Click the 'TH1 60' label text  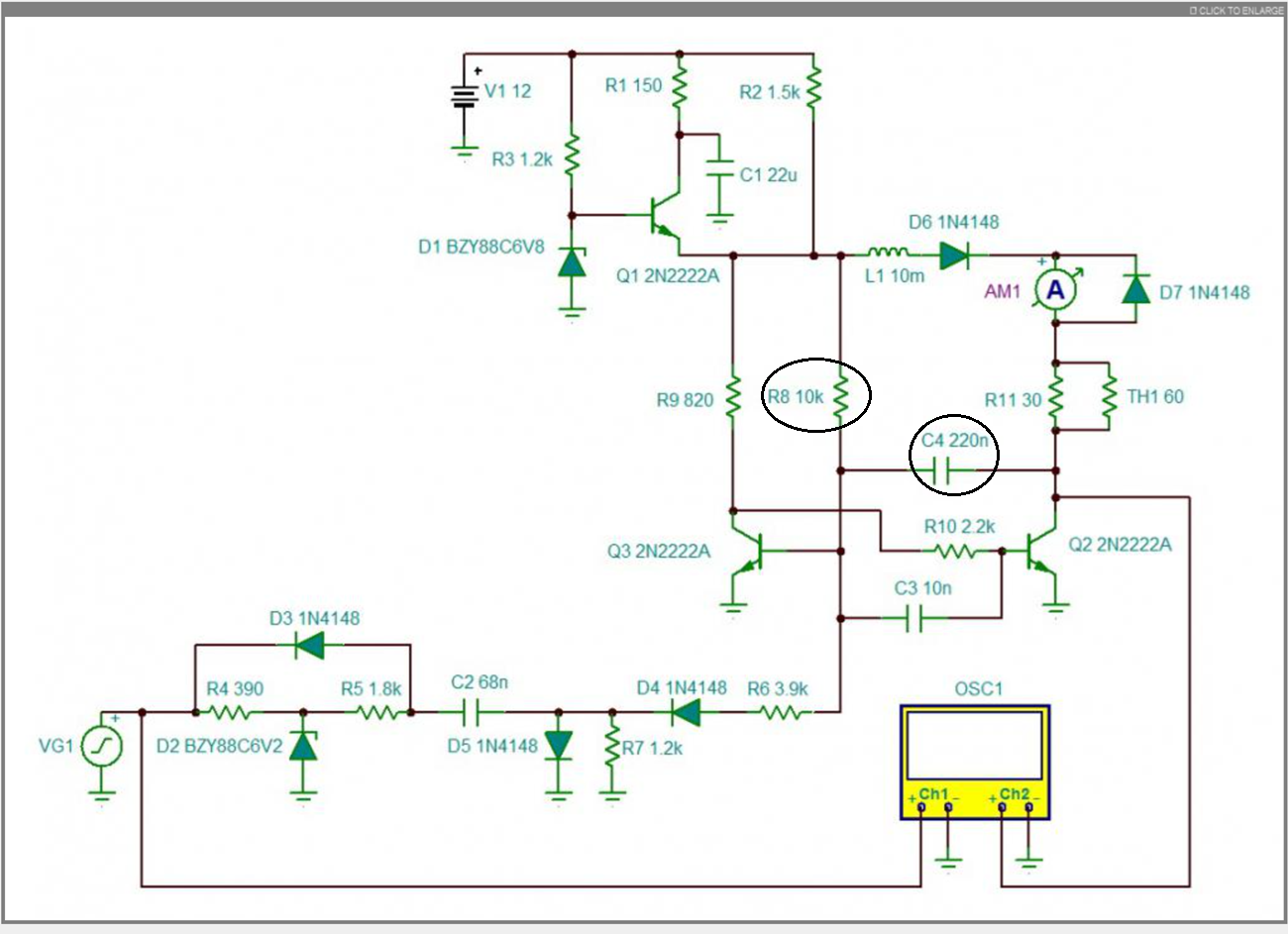[1155, 396]
